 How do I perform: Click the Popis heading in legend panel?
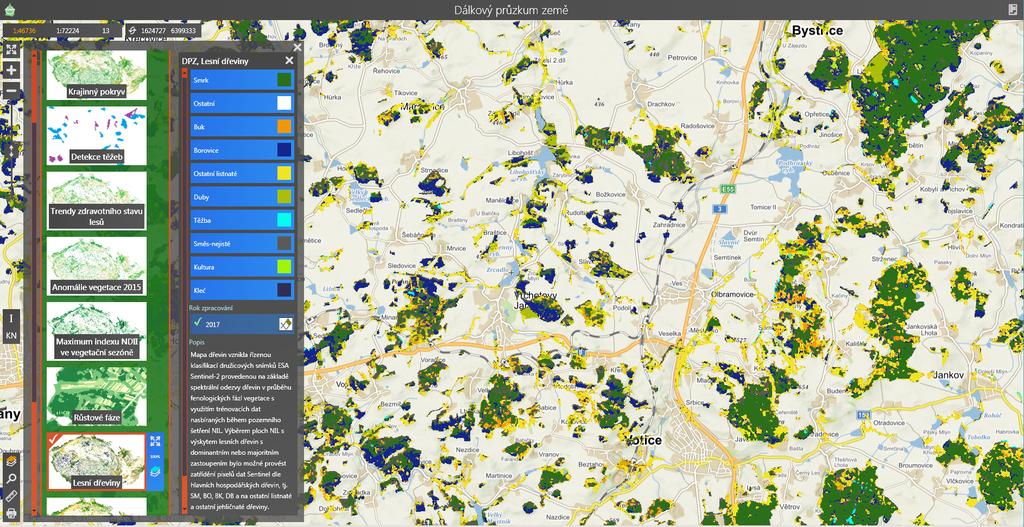coord(196,342)
